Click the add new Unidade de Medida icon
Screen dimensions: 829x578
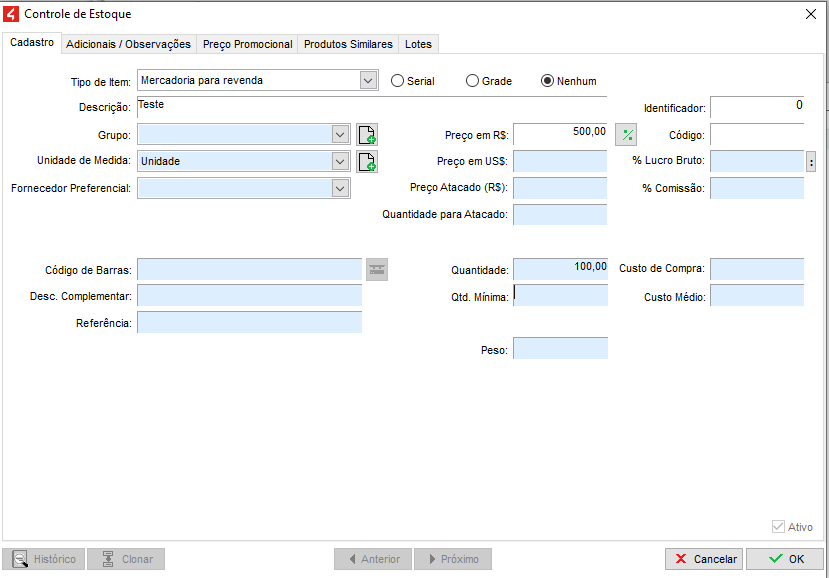tap(367, 161)
